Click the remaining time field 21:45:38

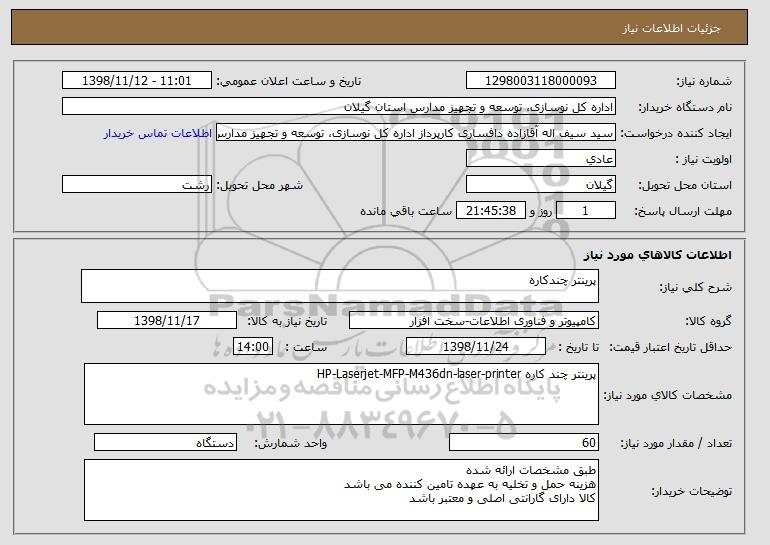pyautogui.click(x=491, y=211)
